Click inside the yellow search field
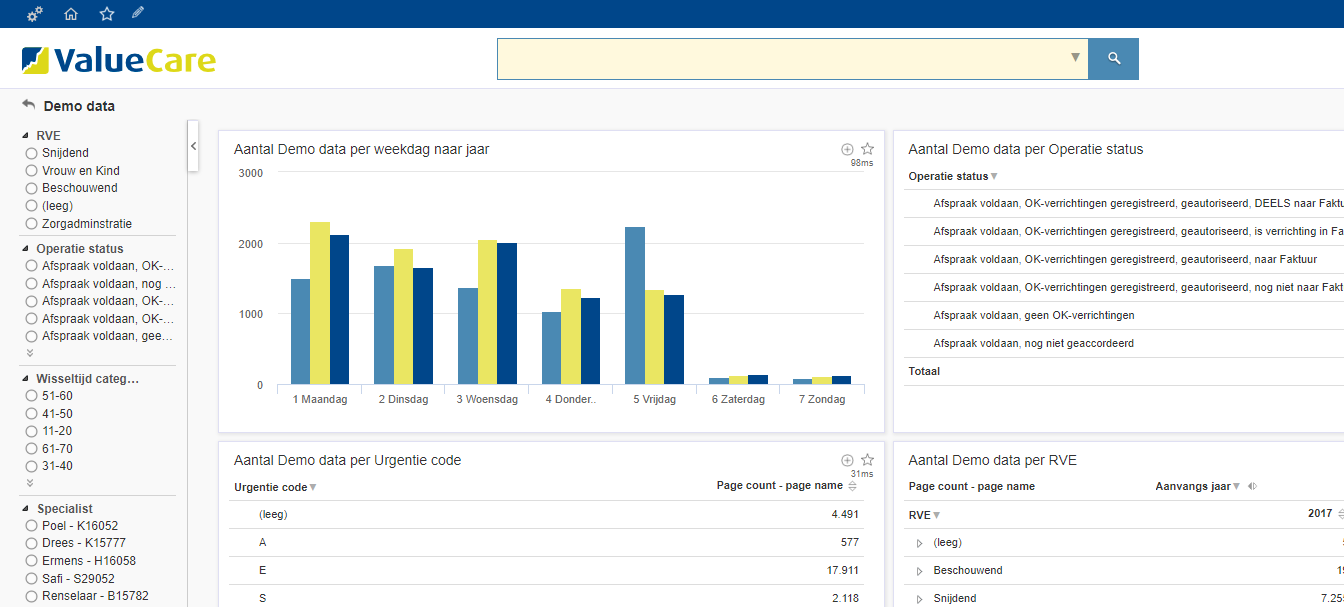 (780, 59)
